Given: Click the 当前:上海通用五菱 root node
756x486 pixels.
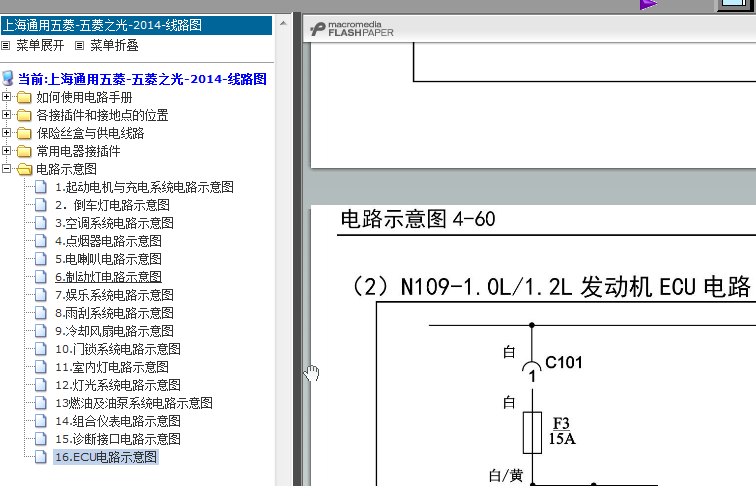Looking at the screenshot, I should (142, 79).
